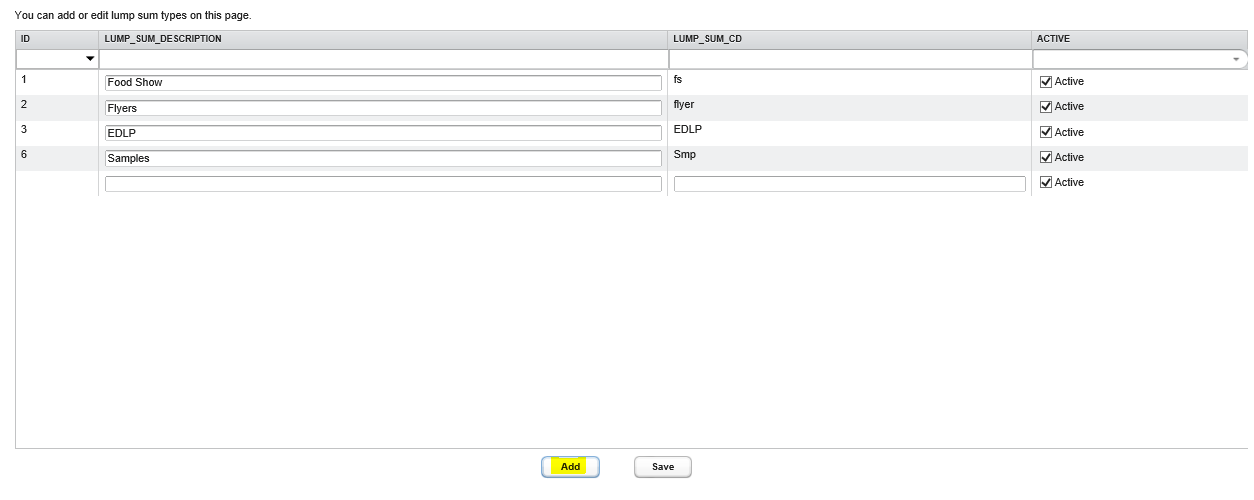
Task: Edit the Food Show description field
Action: coord(383,83)
